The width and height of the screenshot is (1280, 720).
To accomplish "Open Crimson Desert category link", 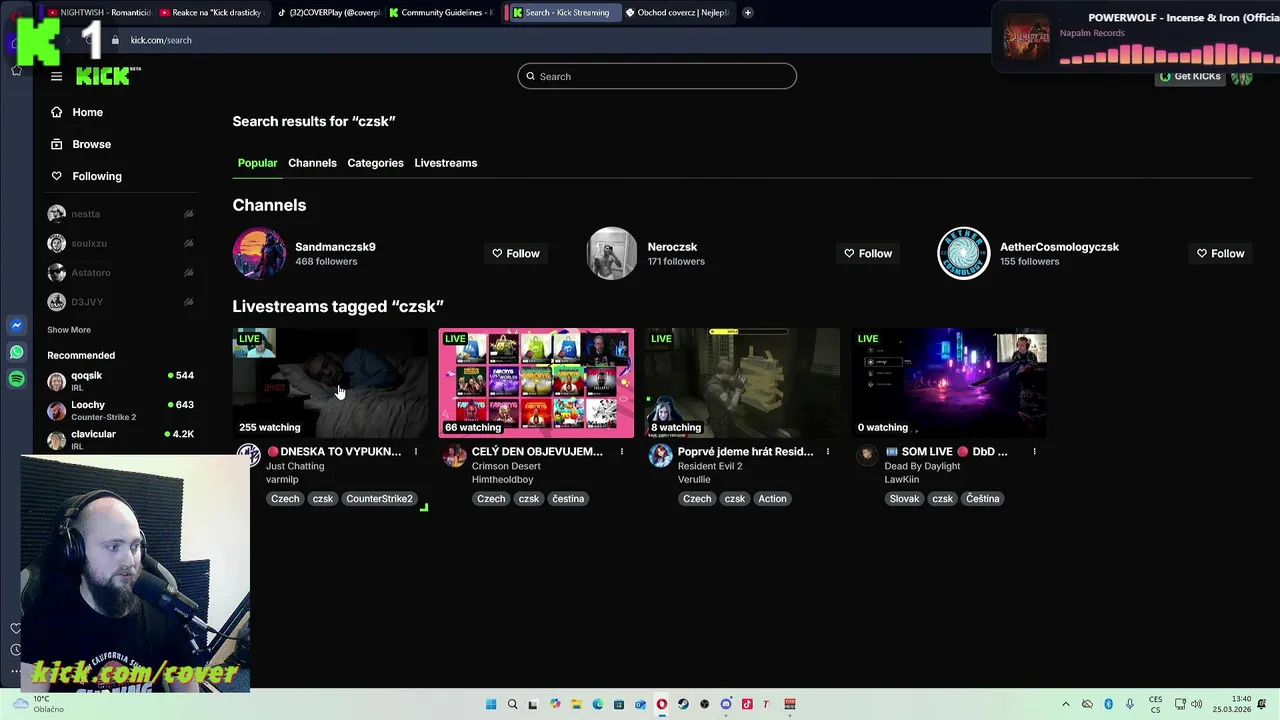I will pyautogui.click(x=506, y=466).
